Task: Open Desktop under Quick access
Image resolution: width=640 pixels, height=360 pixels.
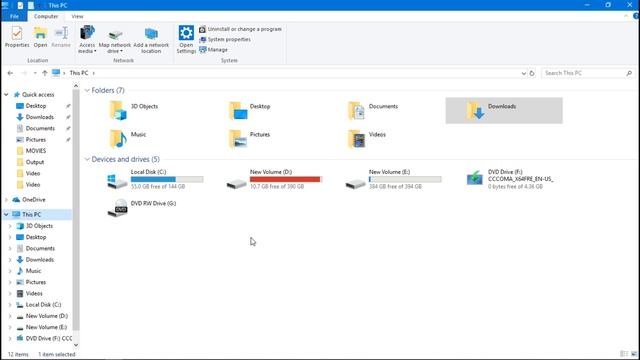Action: [36, 106]
